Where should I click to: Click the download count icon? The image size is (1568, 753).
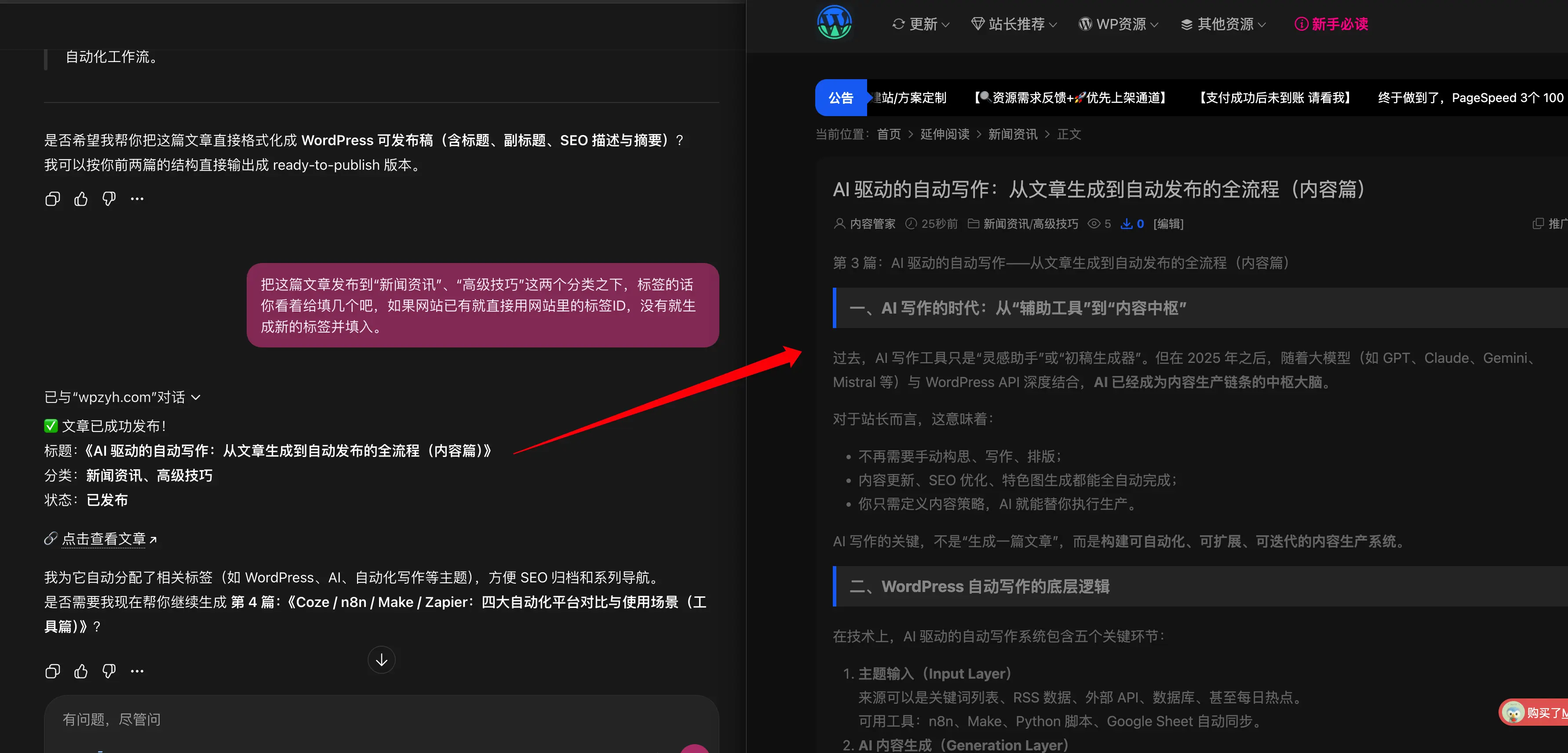coord(1126,224)
